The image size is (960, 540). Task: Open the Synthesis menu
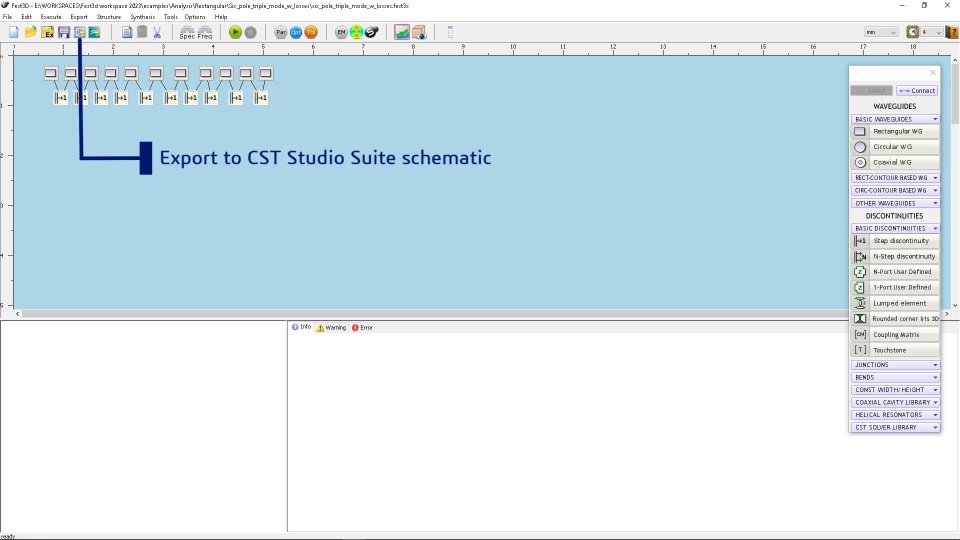tap(142, 17)
